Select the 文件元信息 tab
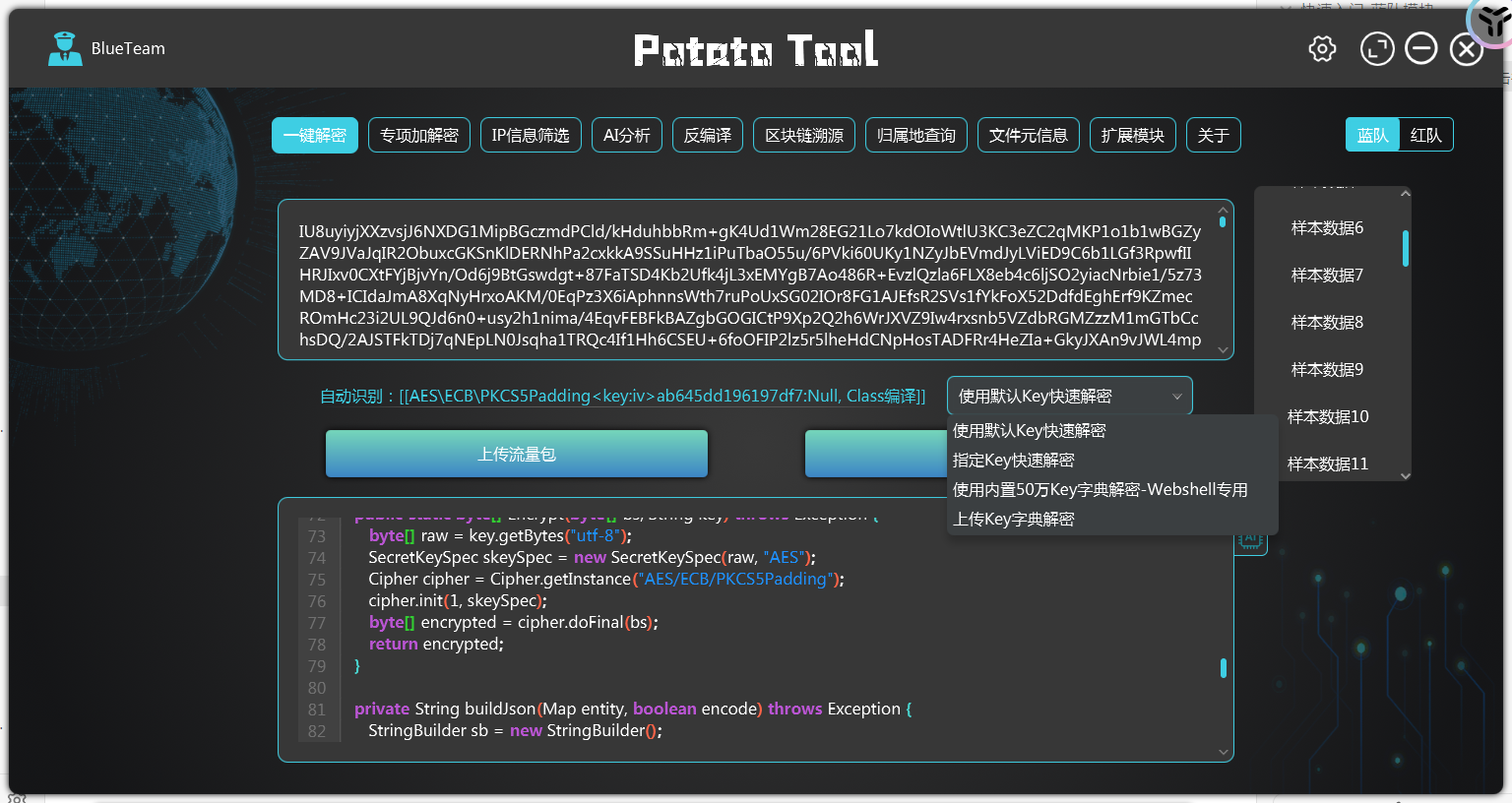1512x803 pixels. click(x=1029, y=135)
